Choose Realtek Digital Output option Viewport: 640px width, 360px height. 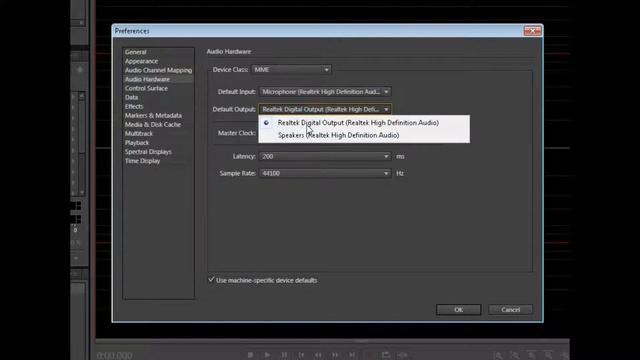pyautogui.click(x=364, y=122)
